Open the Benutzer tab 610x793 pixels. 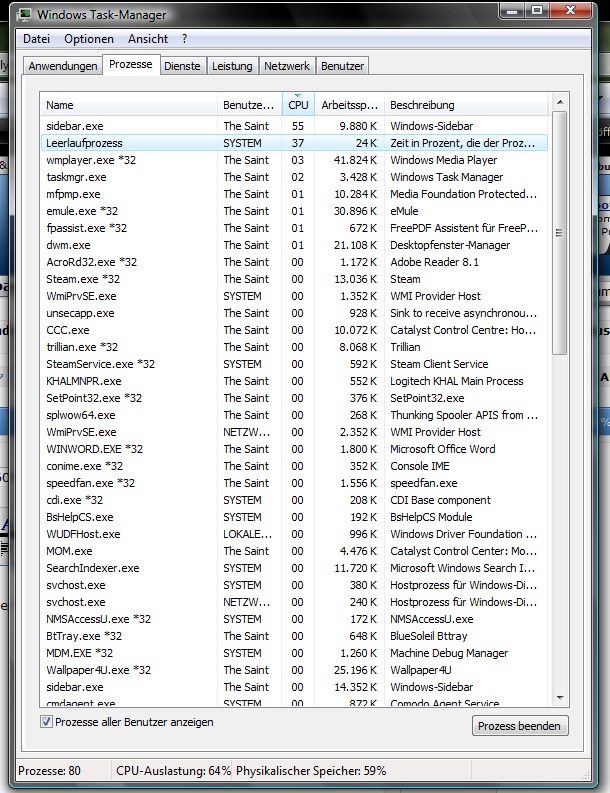pos(342,66)
